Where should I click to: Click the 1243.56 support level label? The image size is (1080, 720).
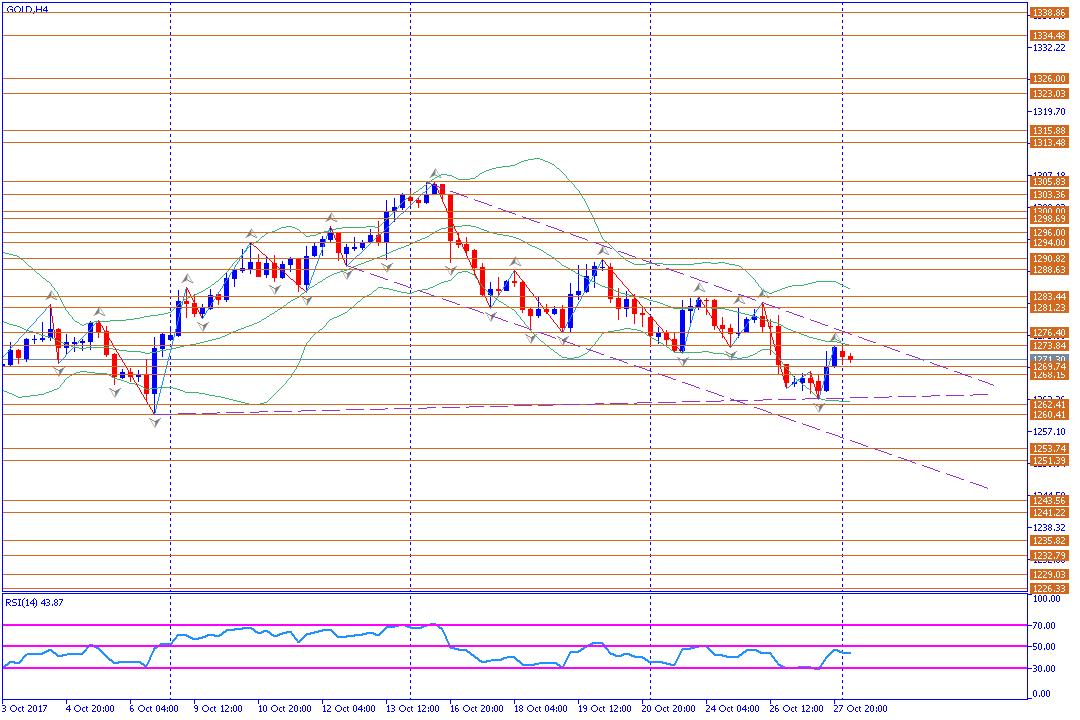pos(1049,501)
